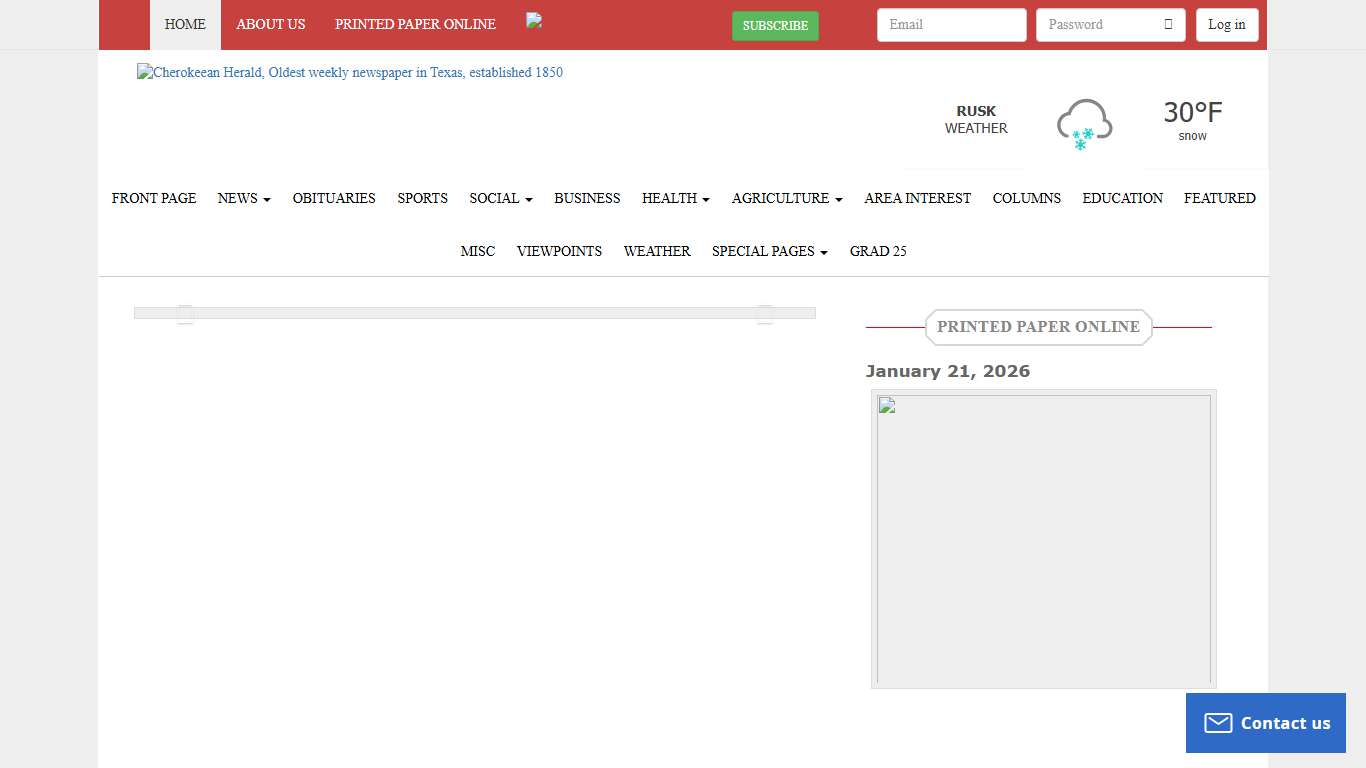The width and height of the screenshot is (1366, 768).
Task: Expand the AGRICULTURE dropdown
Action: (786, 198)
